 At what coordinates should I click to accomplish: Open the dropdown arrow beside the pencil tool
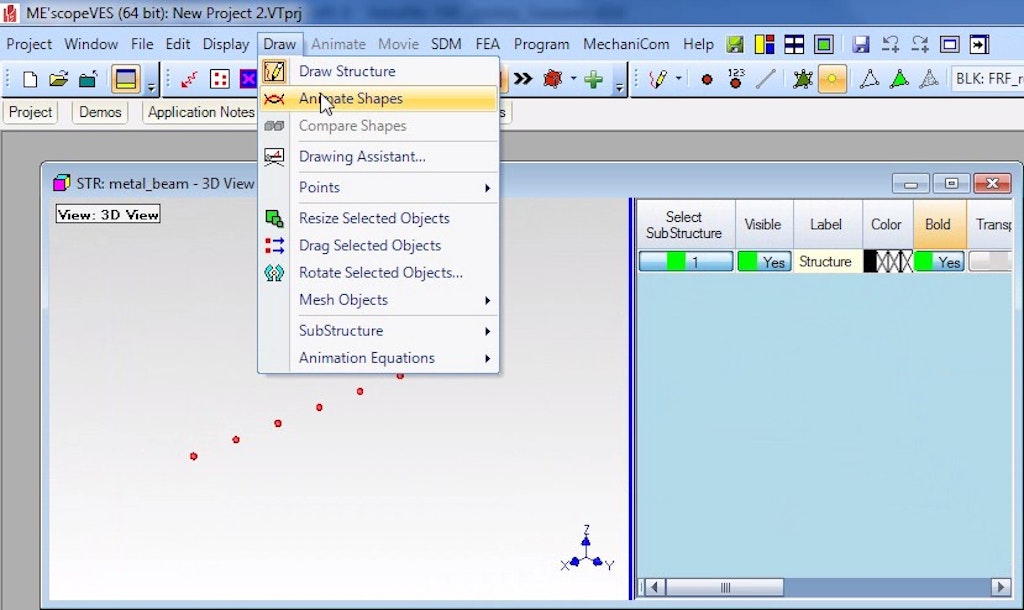click(x=679, y=80)
